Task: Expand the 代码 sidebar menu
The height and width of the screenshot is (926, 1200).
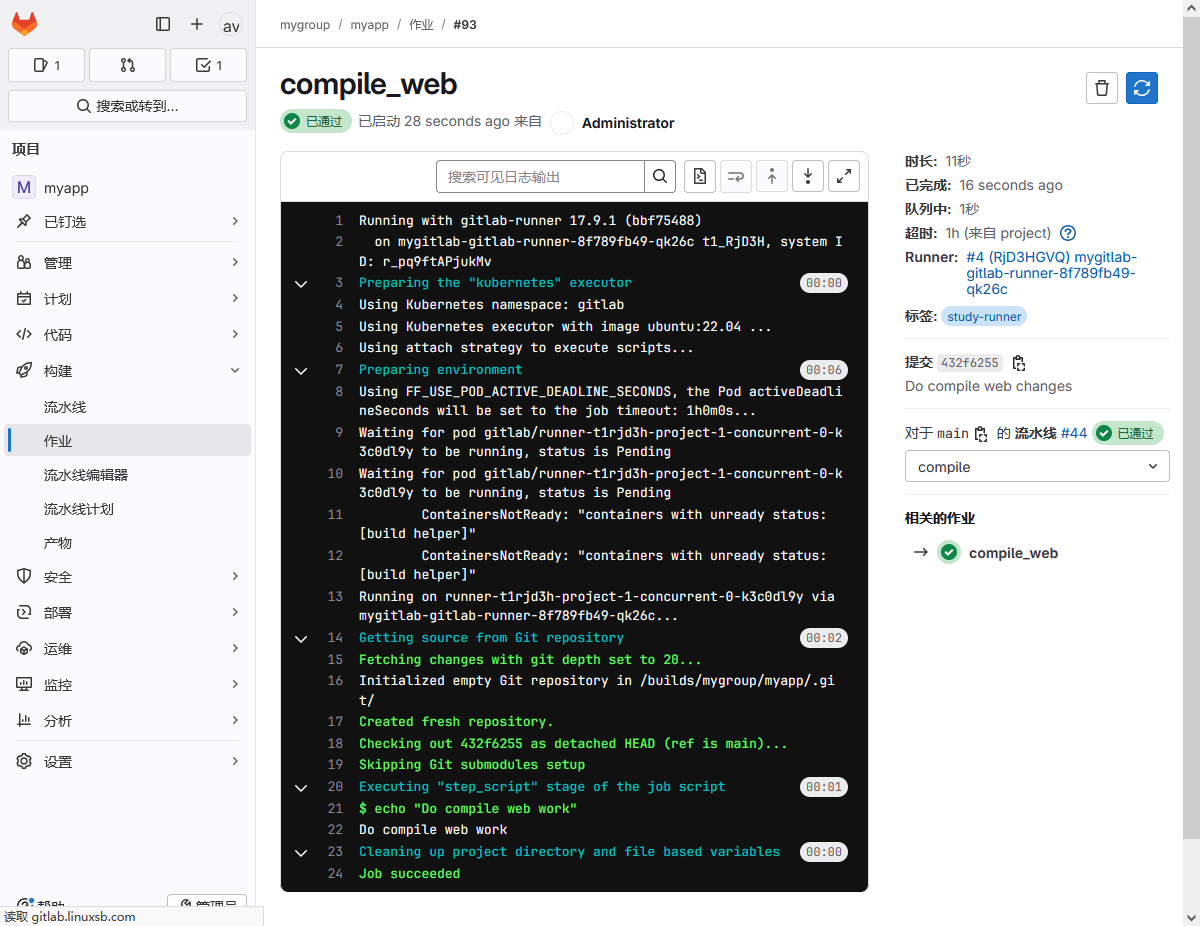Action: 127,335
